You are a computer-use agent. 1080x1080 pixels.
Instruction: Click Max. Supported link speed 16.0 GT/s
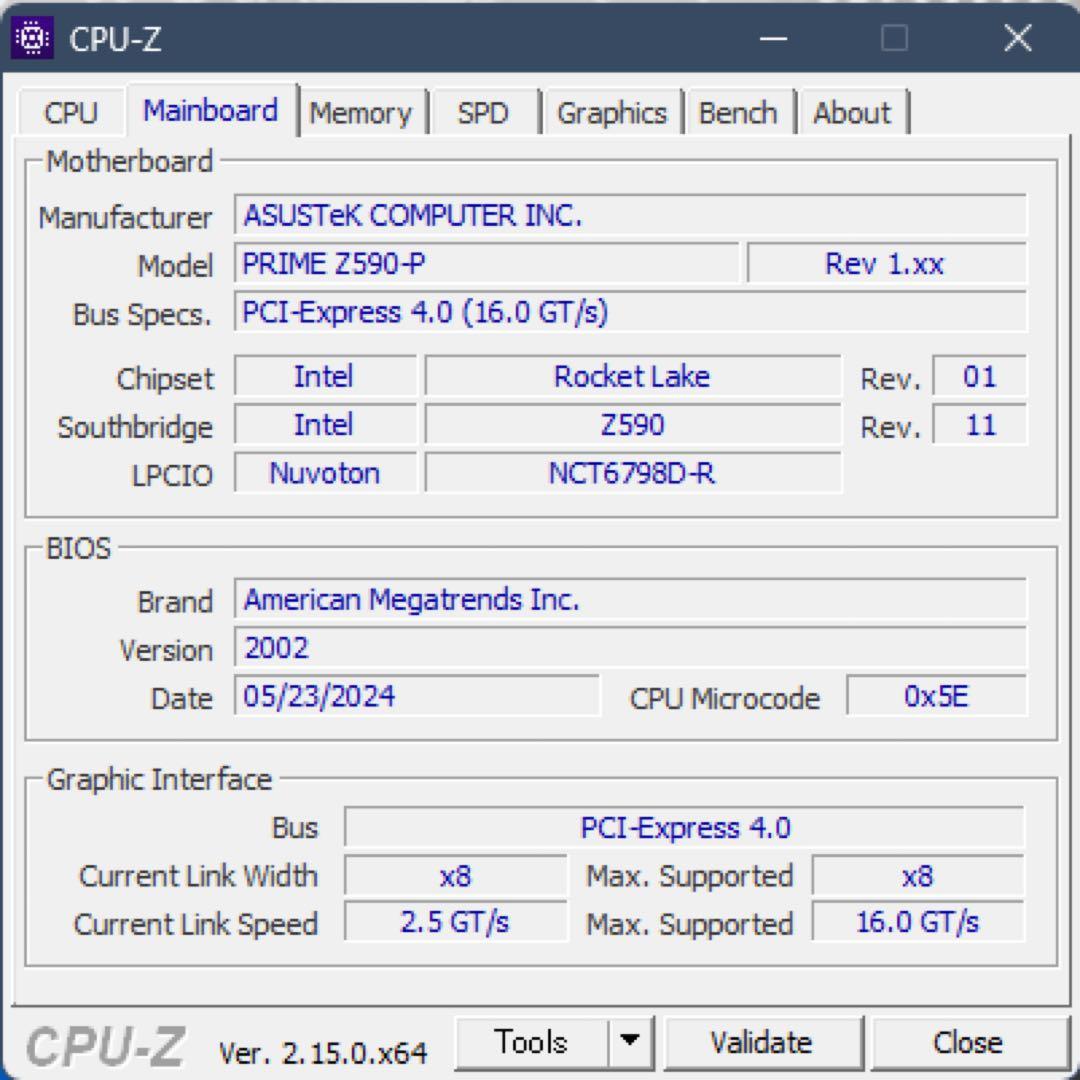click(917, 922)
